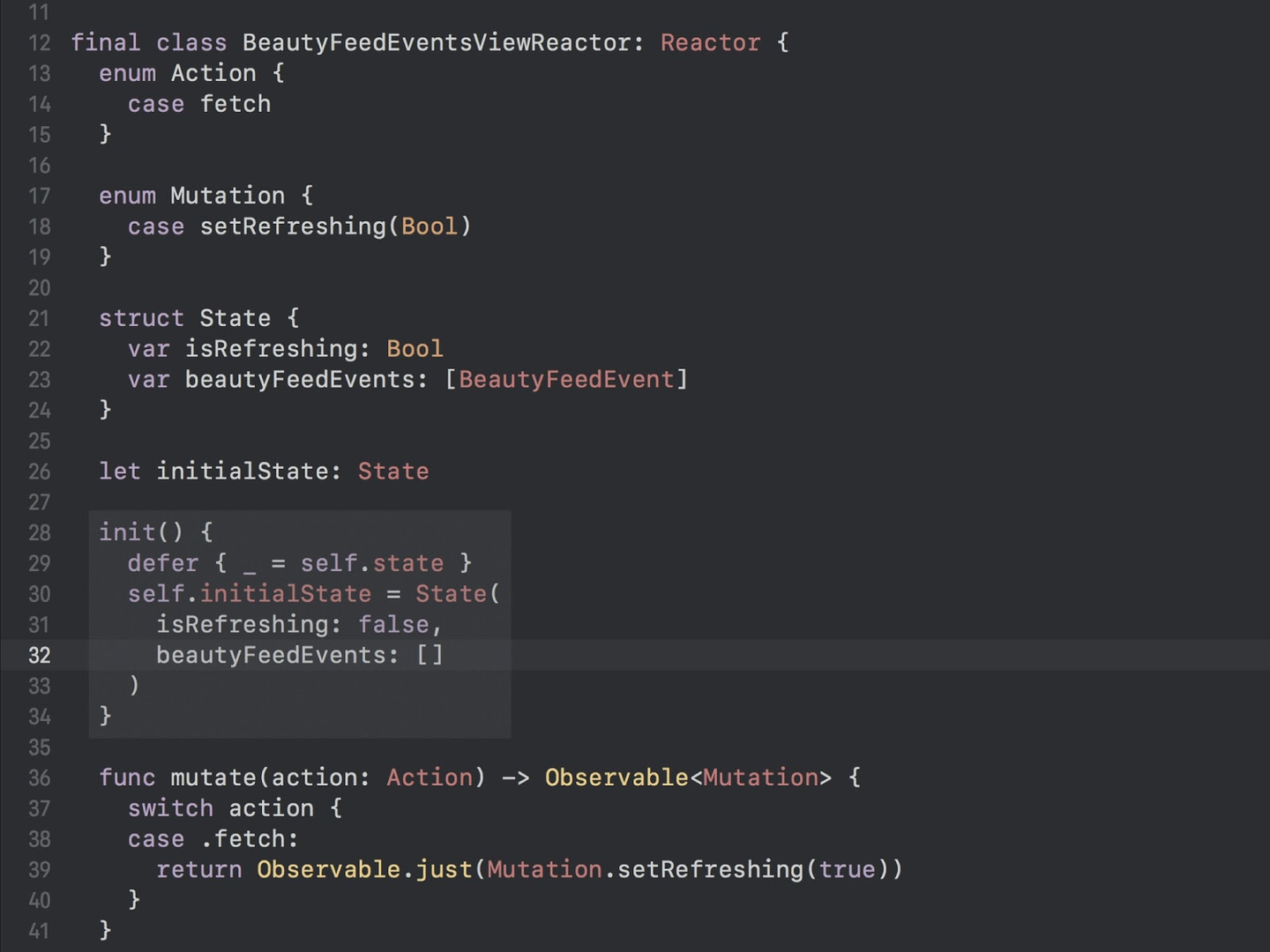Click the highlighted line number 32

click(x=40, y=656)
